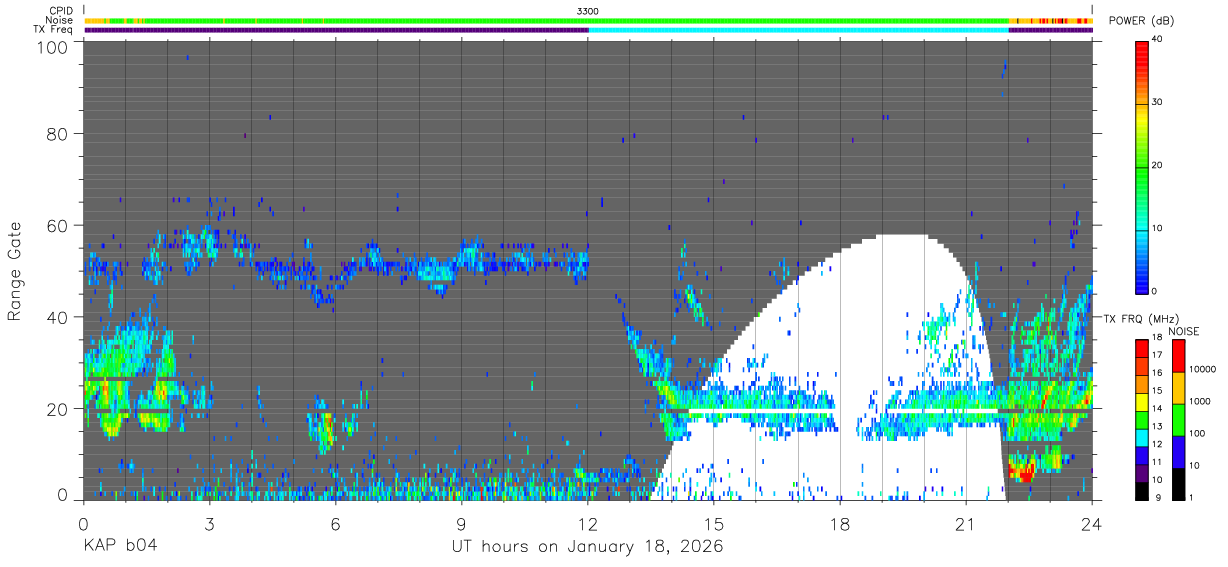
Task: Click hour '12' on time axis
Action: coord(588,523)
